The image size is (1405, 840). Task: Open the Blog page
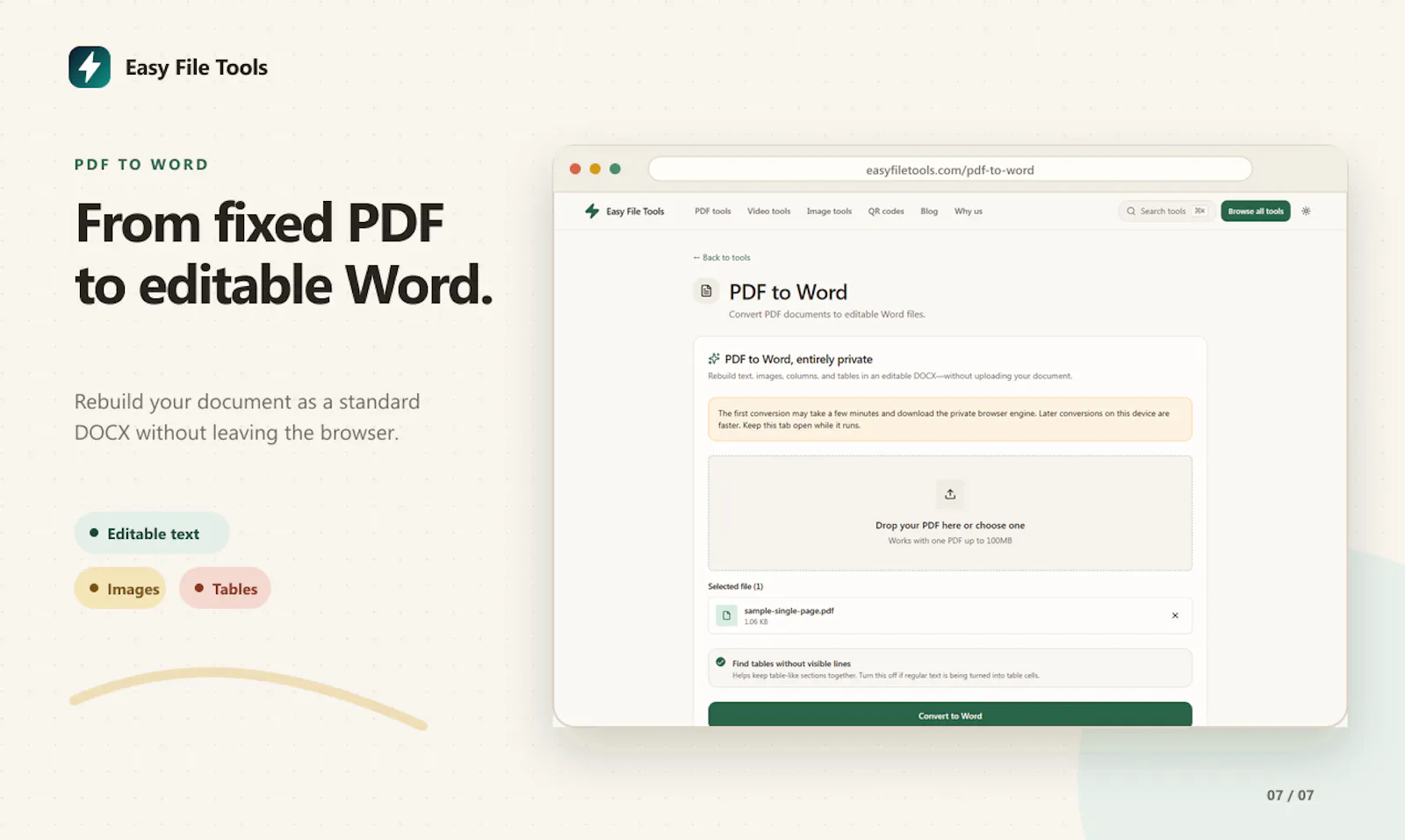click(x=929, y=211)
